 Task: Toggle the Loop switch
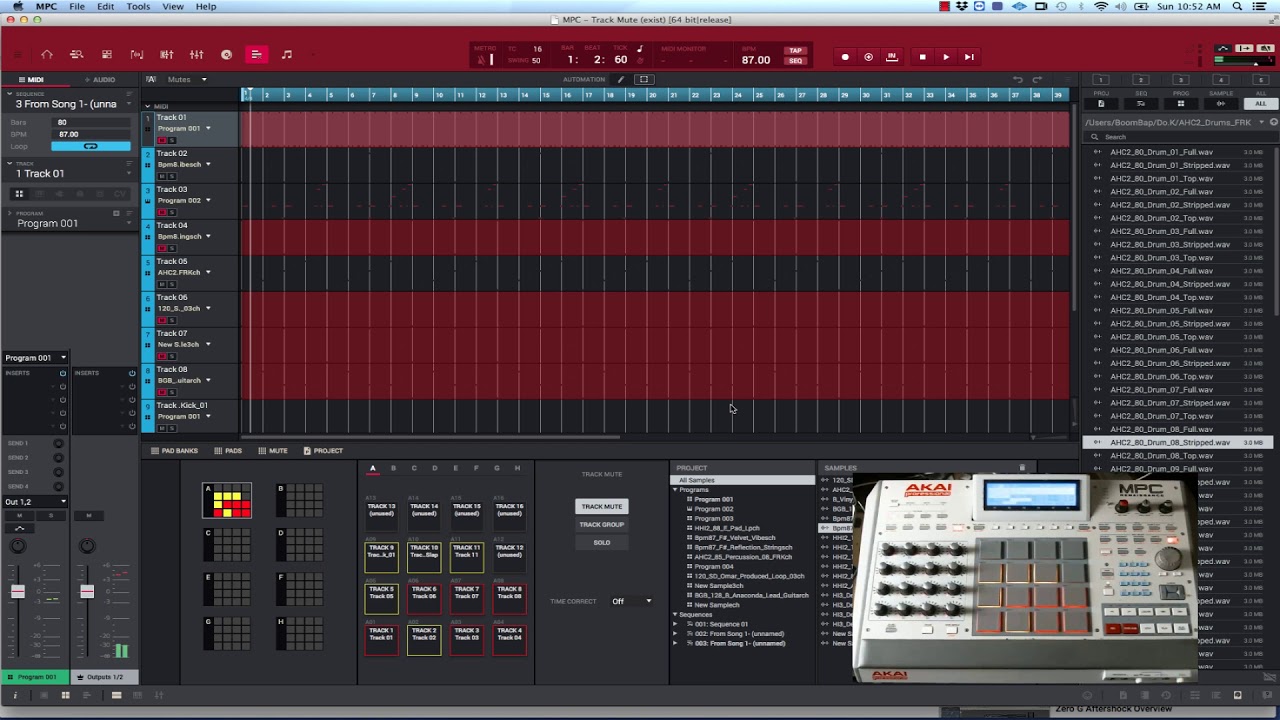coord(90,146)
